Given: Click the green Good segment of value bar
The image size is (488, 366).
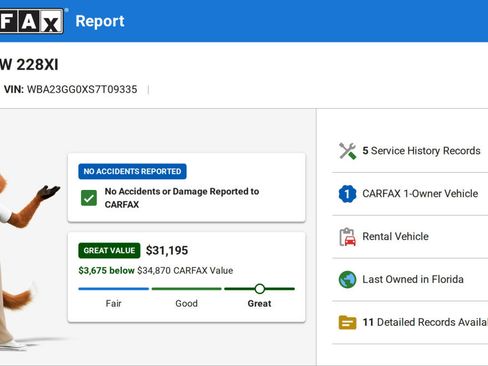Looking at the screenshot, I should 187,289.
